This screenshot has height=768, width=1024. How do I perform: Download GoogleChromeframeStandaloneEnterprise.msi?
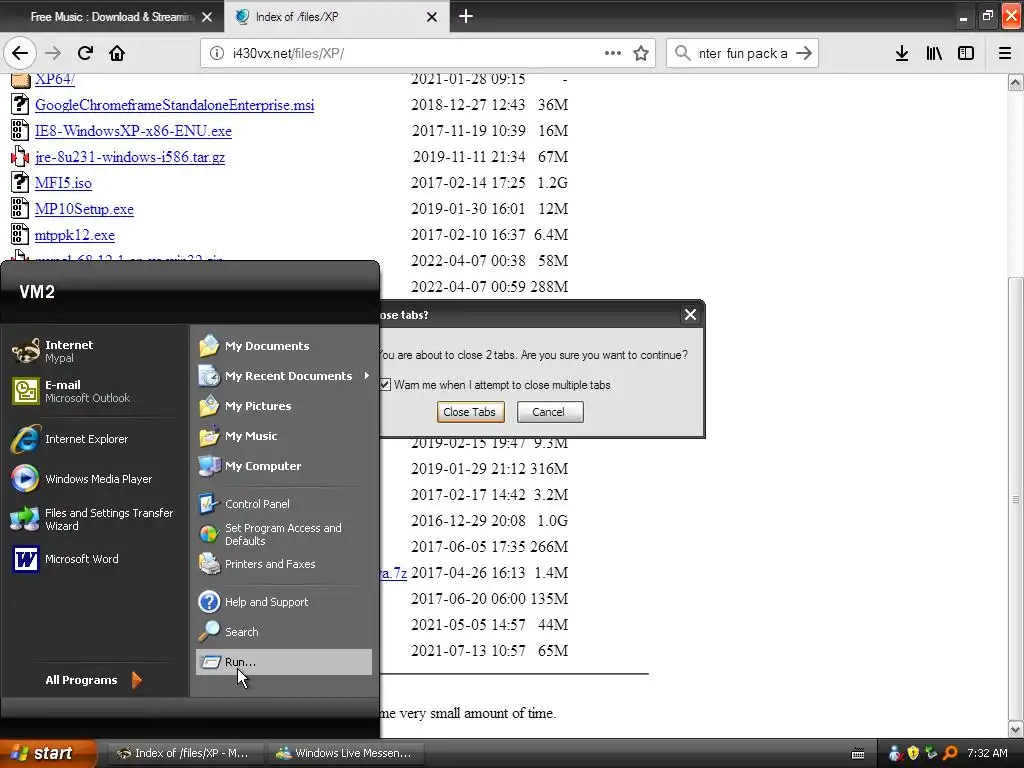pyautogui.click(x=174, y=104)
